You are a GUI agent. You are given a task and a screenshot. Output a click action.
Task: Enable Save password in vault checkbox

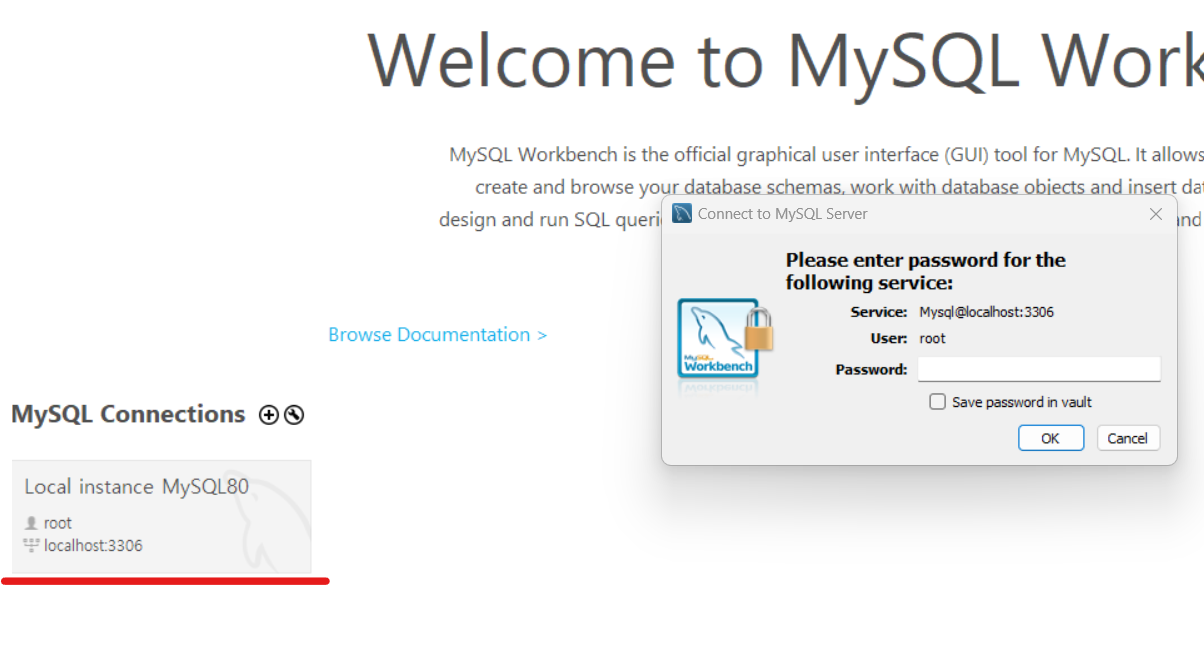coord(937,402)
